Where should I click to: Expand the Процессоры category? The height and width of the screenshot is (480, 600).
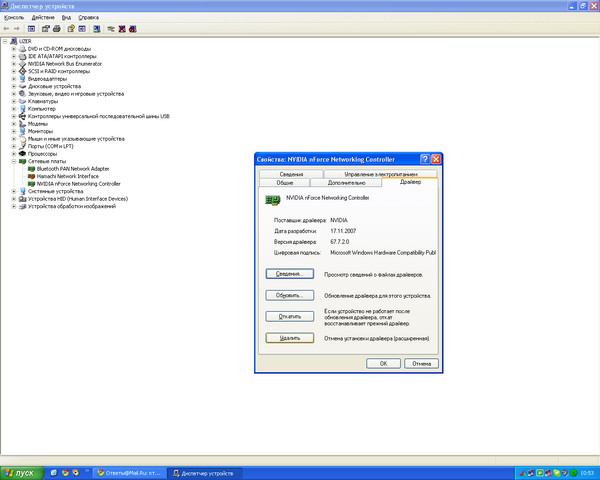pyautogui.click(x=14, y=153)
